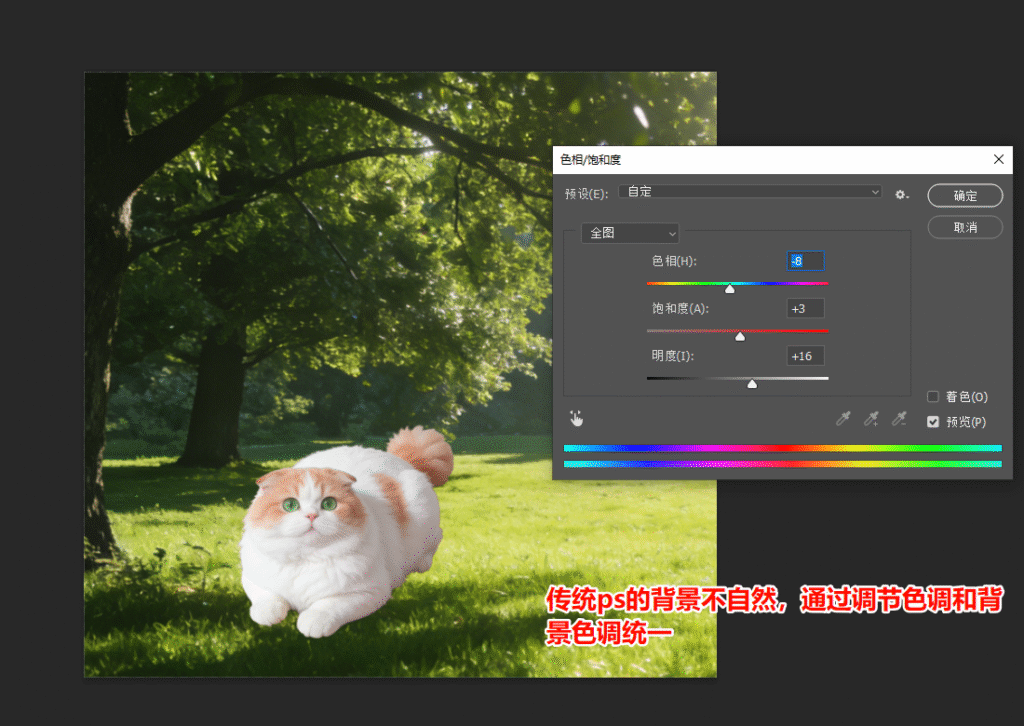Move the 饱和度 saturation slider handle

739,336
